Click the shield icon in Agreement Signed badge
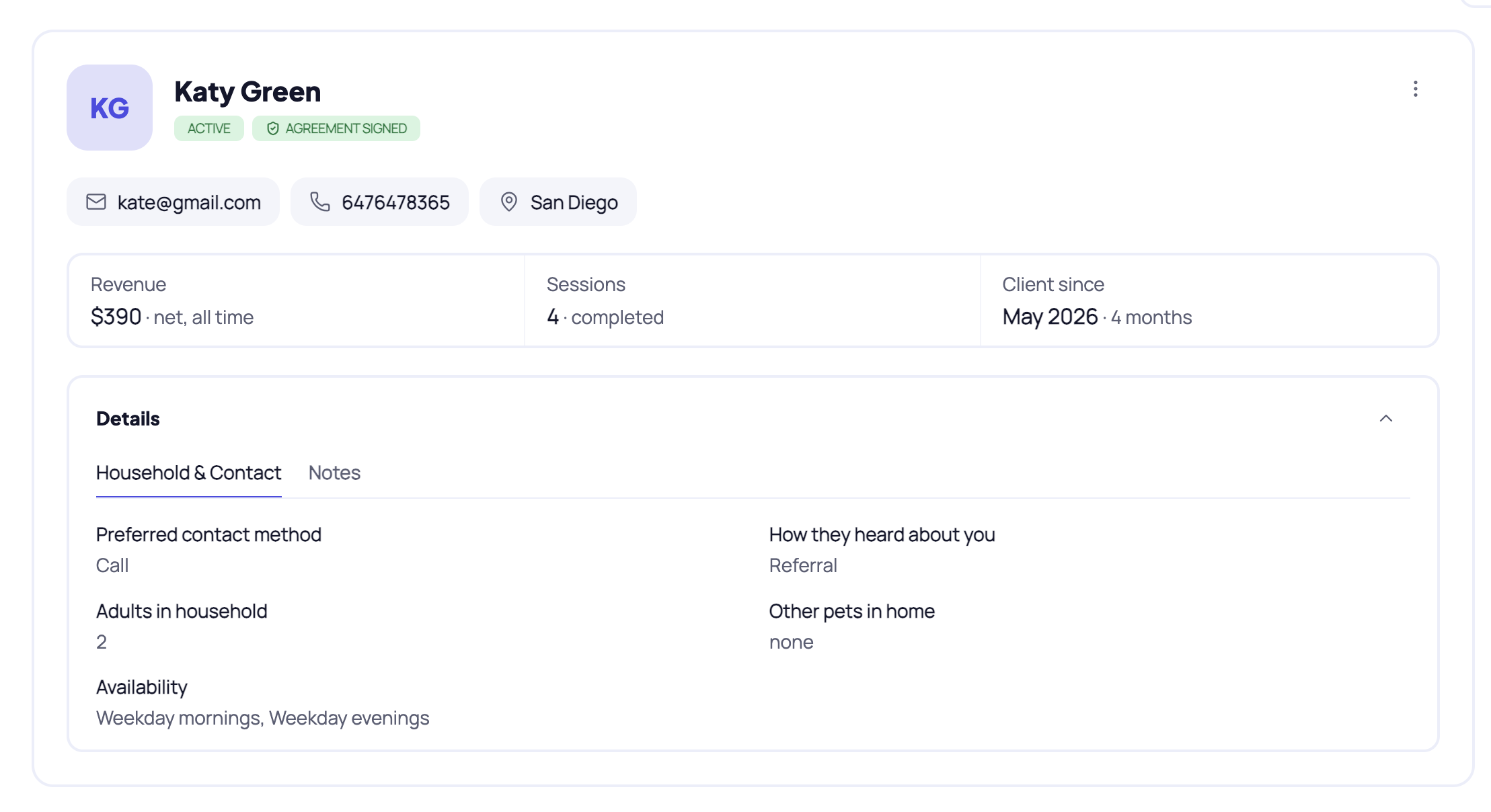This screenshot has height=812, width=1491. coord(272,128)
